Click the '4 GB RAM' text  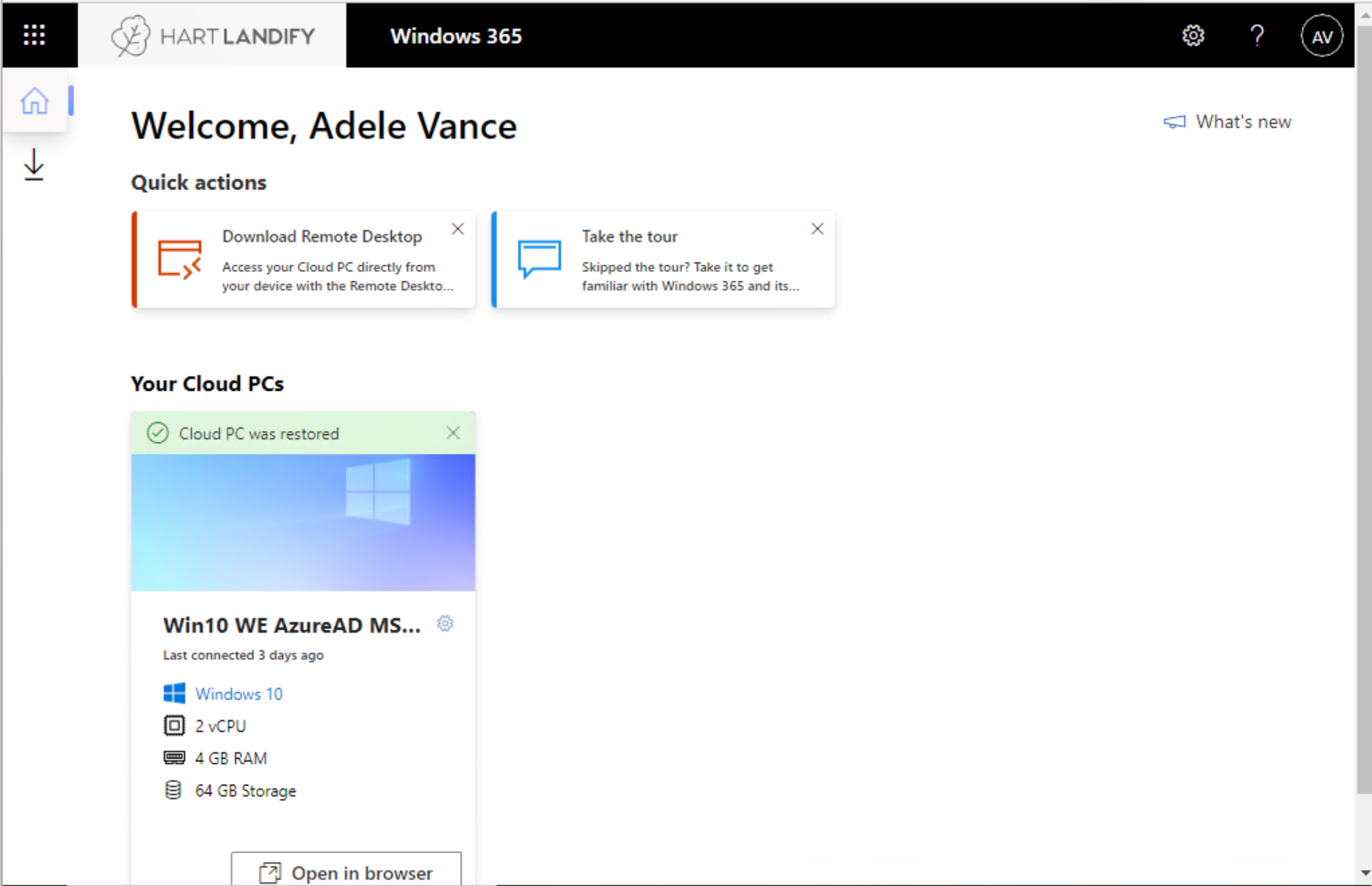(231, 759)
